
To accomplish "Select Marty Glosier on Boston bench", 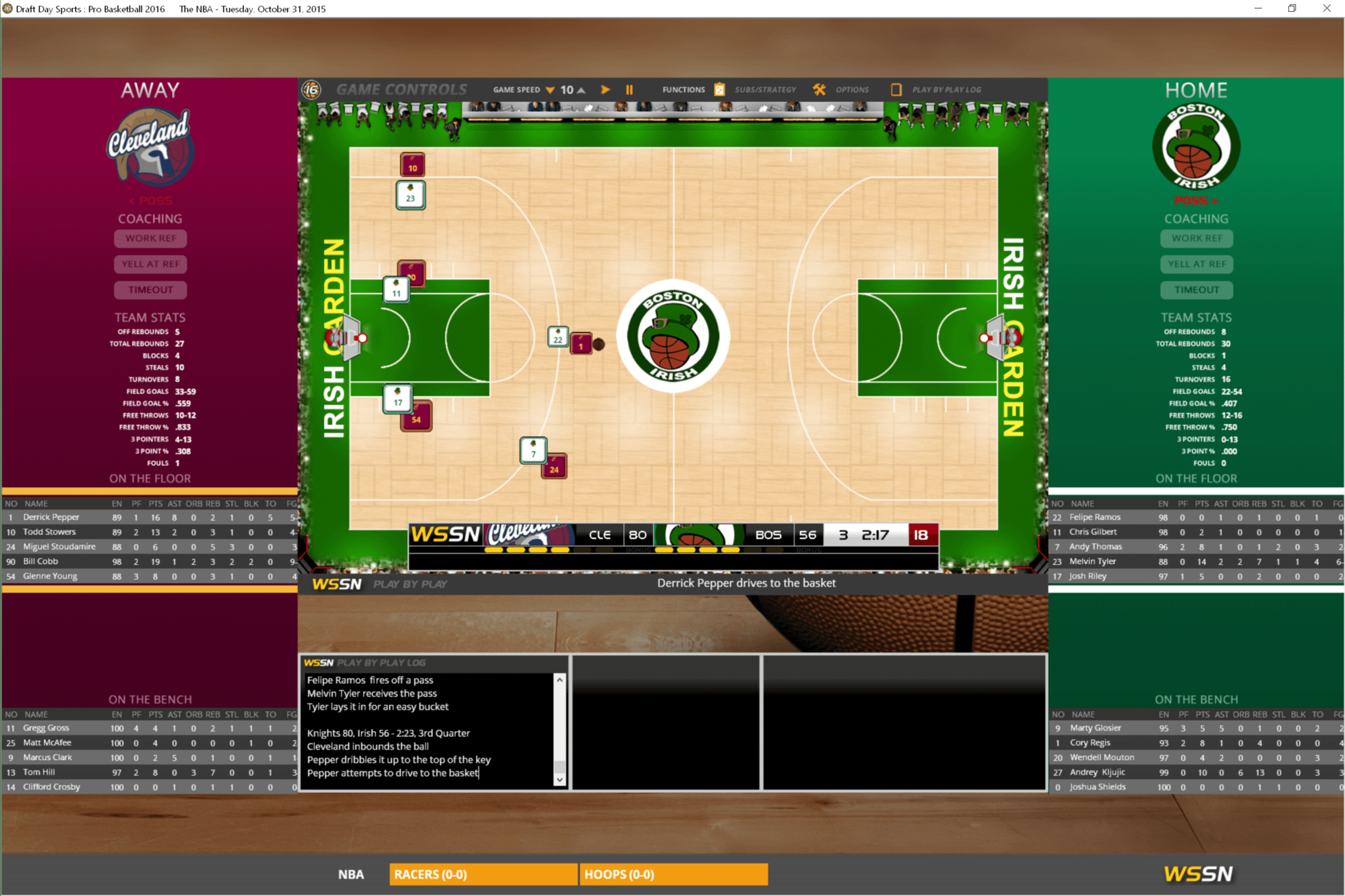I will coord(1197,728).
